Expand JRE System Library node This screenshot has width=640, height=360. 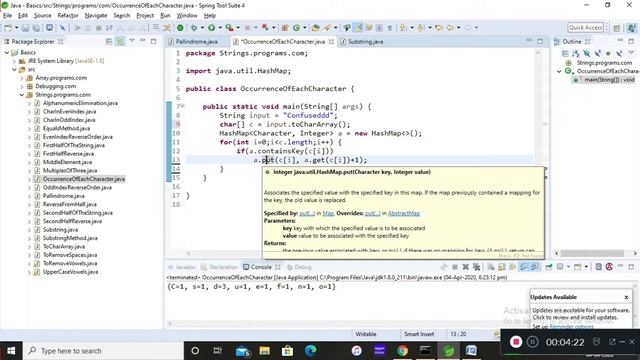[14, 61]
